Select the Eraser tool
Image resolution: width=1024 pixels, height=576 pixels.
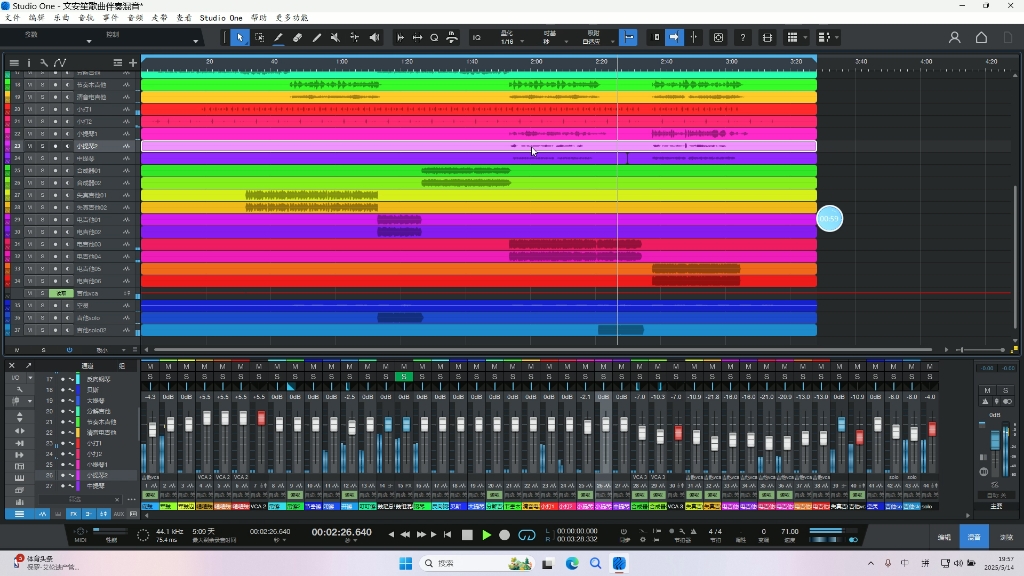pyautogui.click(x=297, y=38)
